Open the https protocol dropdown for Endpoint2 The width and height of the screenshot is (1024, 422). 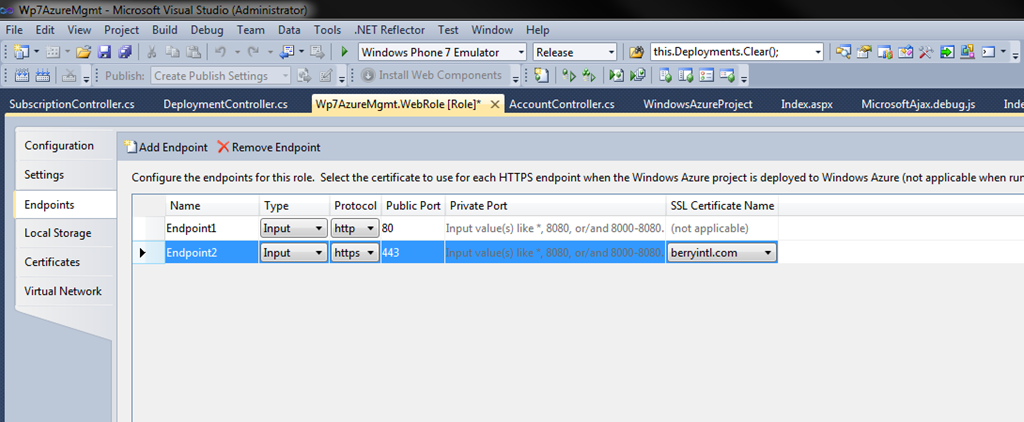[355, 253]
